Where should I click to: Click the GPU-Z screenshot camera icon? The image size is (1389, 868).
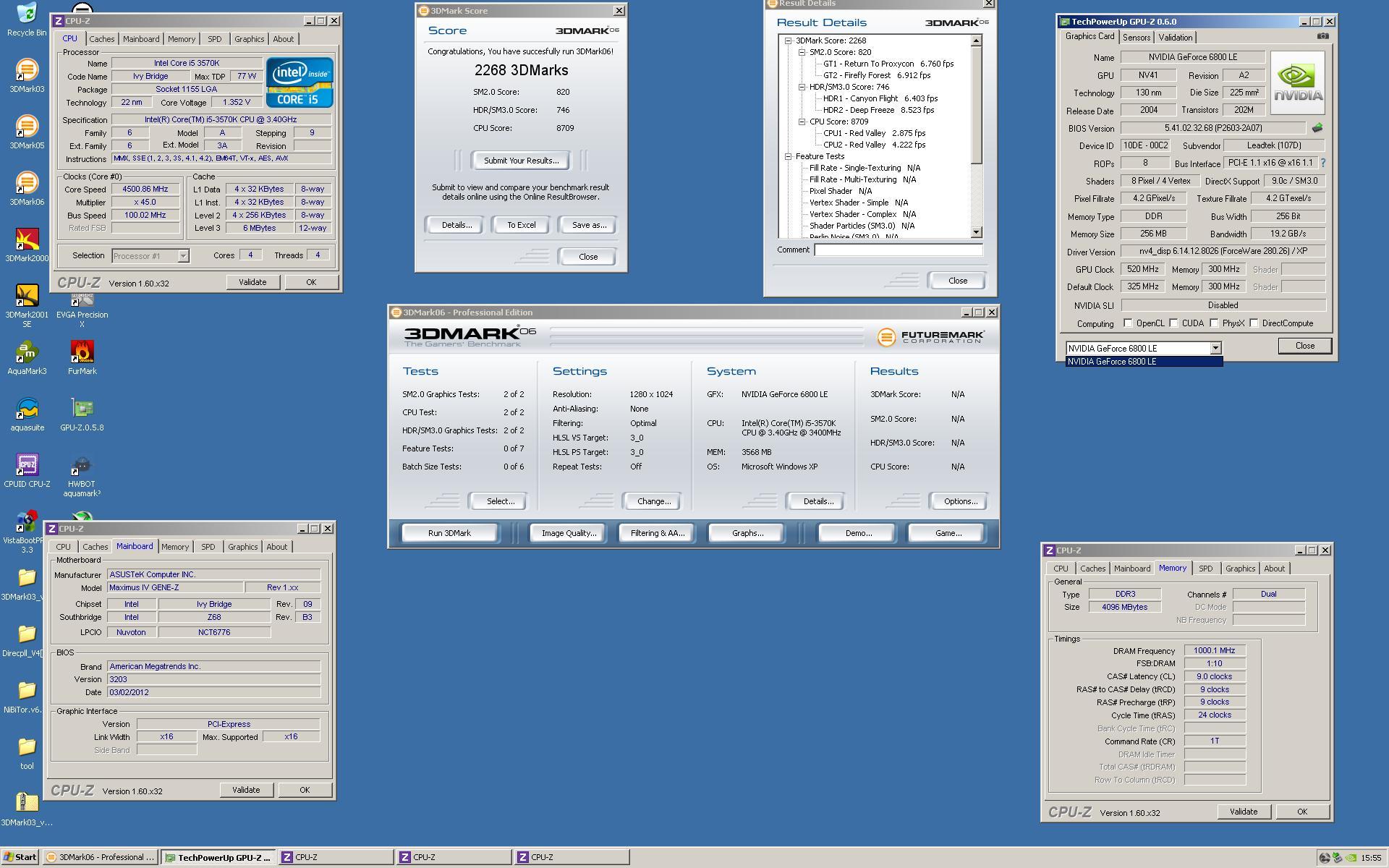point(1322,36)
